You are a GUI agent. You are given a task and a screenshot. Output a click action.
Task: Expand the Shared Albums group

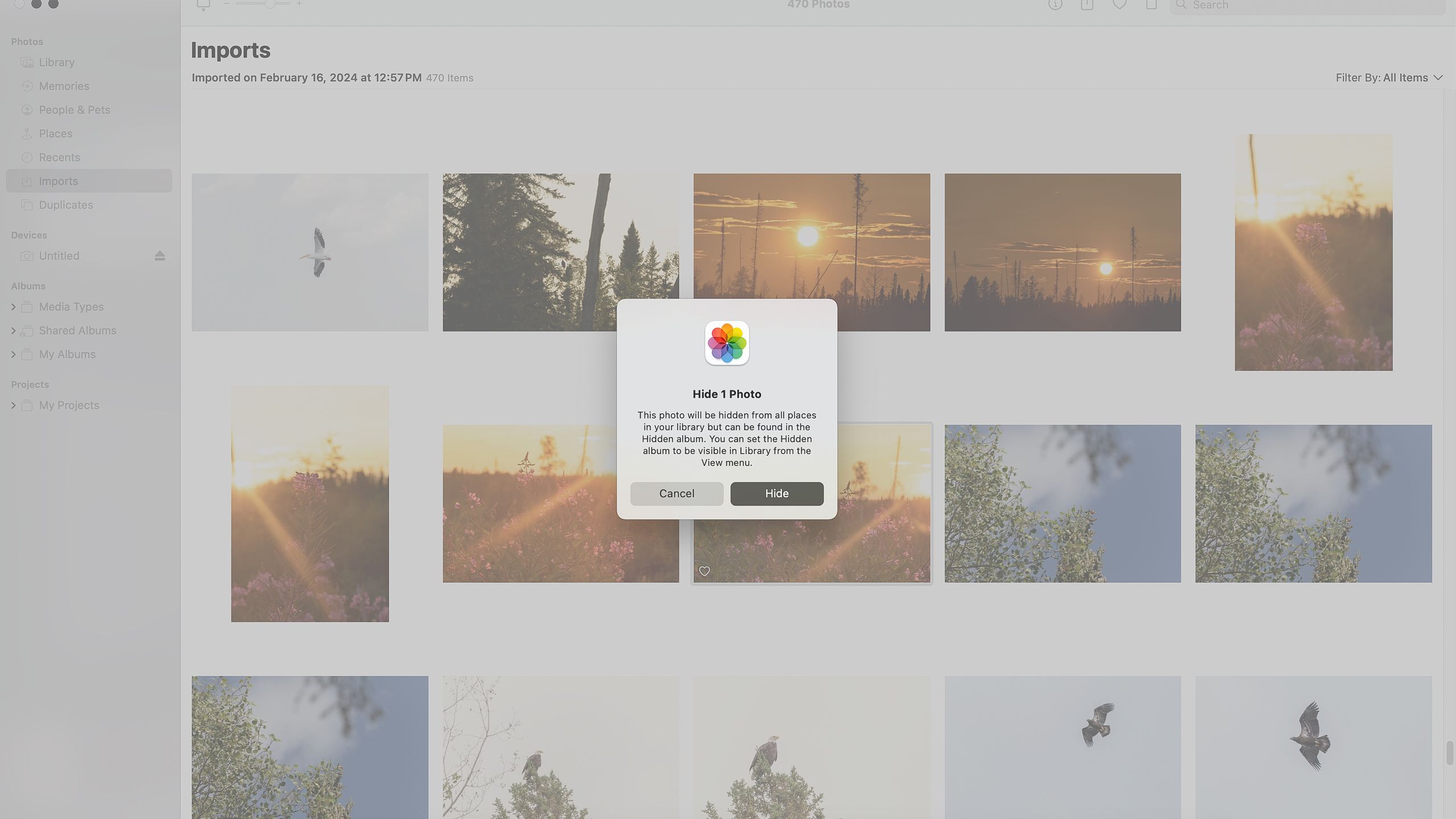point(14,331)
